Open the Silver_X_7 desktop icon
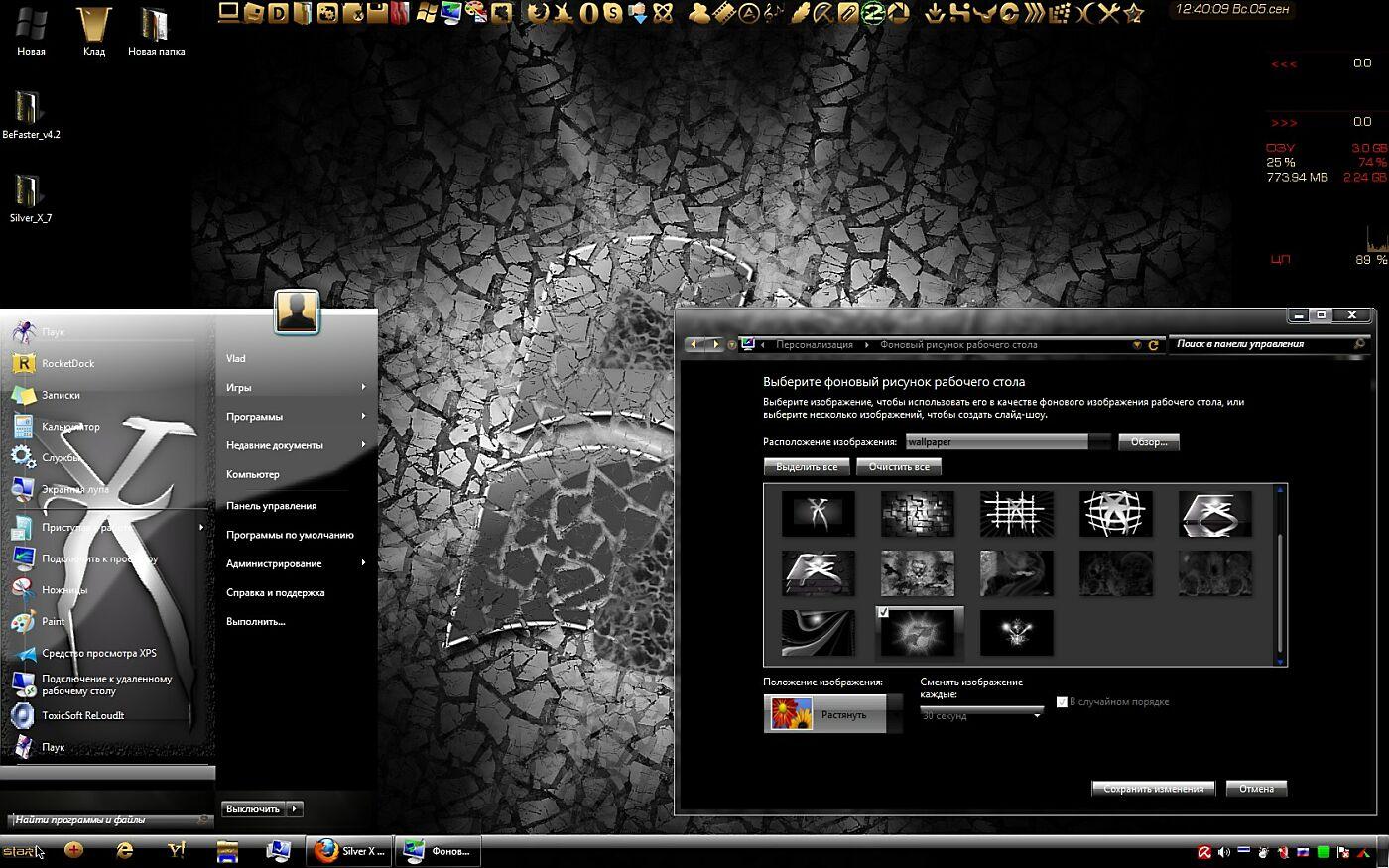The image size is (1389, 868). (30, 198)
